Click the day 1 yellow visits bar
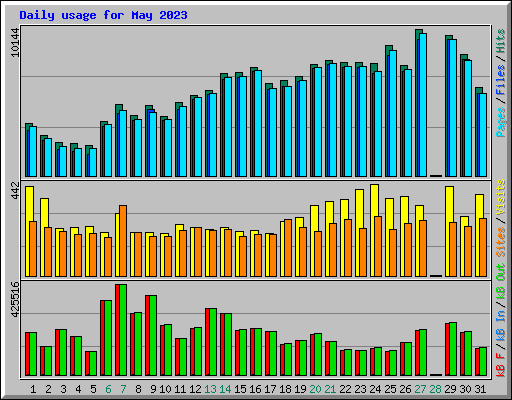The image size is (512, 400). point(29,231)
